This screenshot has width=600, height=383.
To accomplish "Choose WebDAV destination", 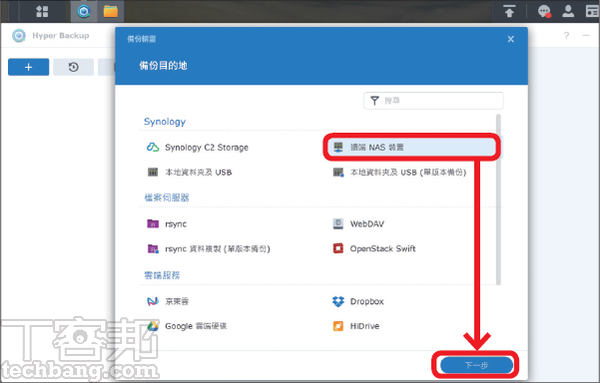I will coord(367,224).
